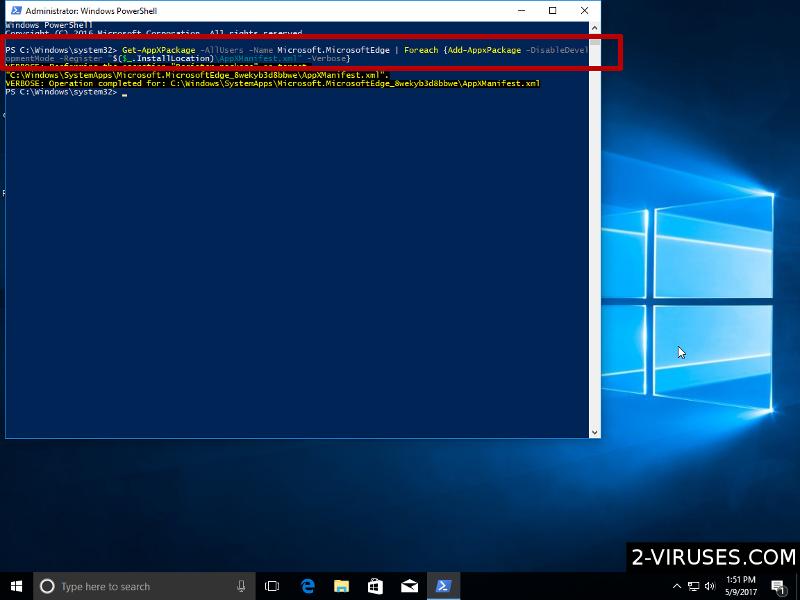Open the Windows Store taskbar icon
Screen dimensions: 800x600
(x=376, y=586)
